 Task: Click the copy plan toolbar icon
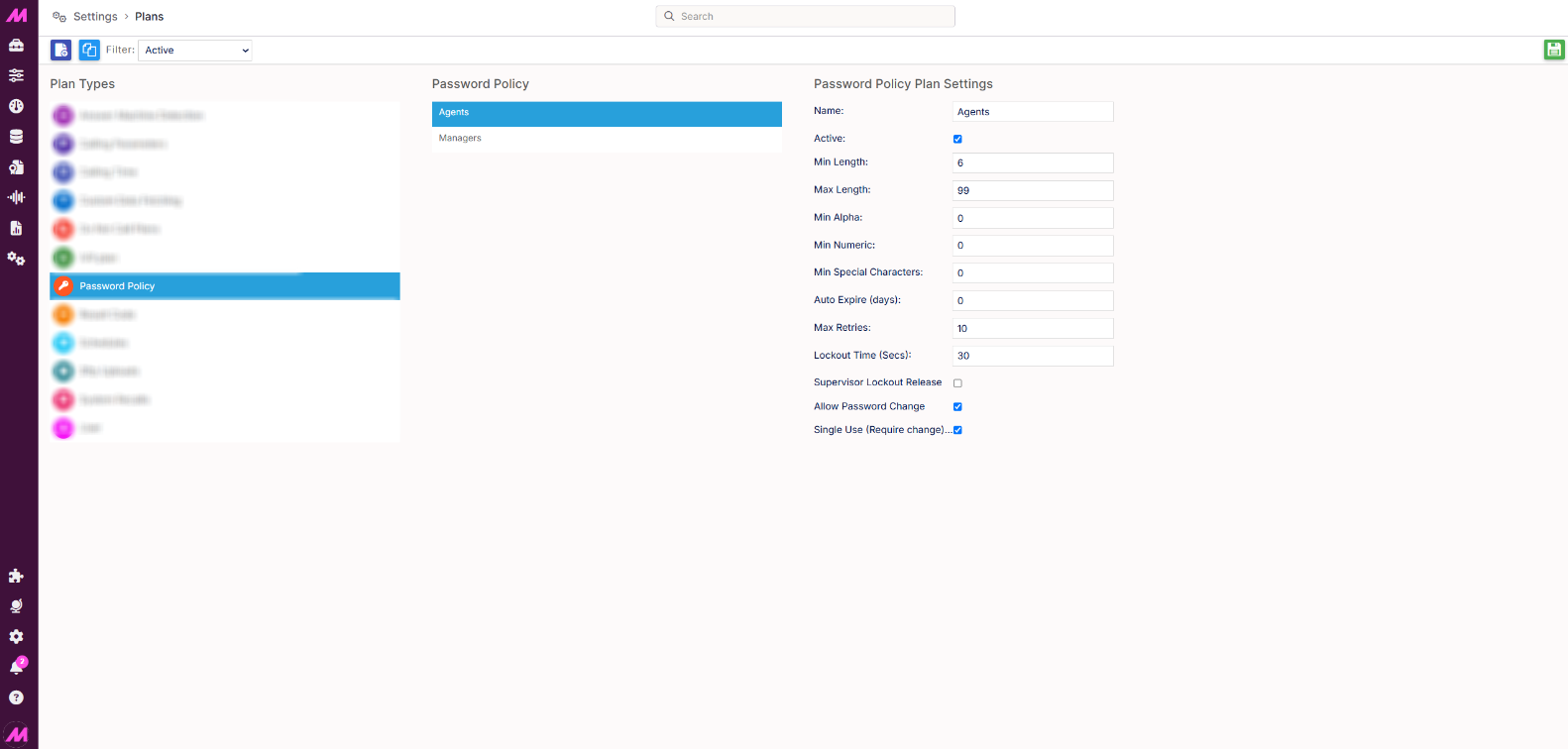click(89, 50)
